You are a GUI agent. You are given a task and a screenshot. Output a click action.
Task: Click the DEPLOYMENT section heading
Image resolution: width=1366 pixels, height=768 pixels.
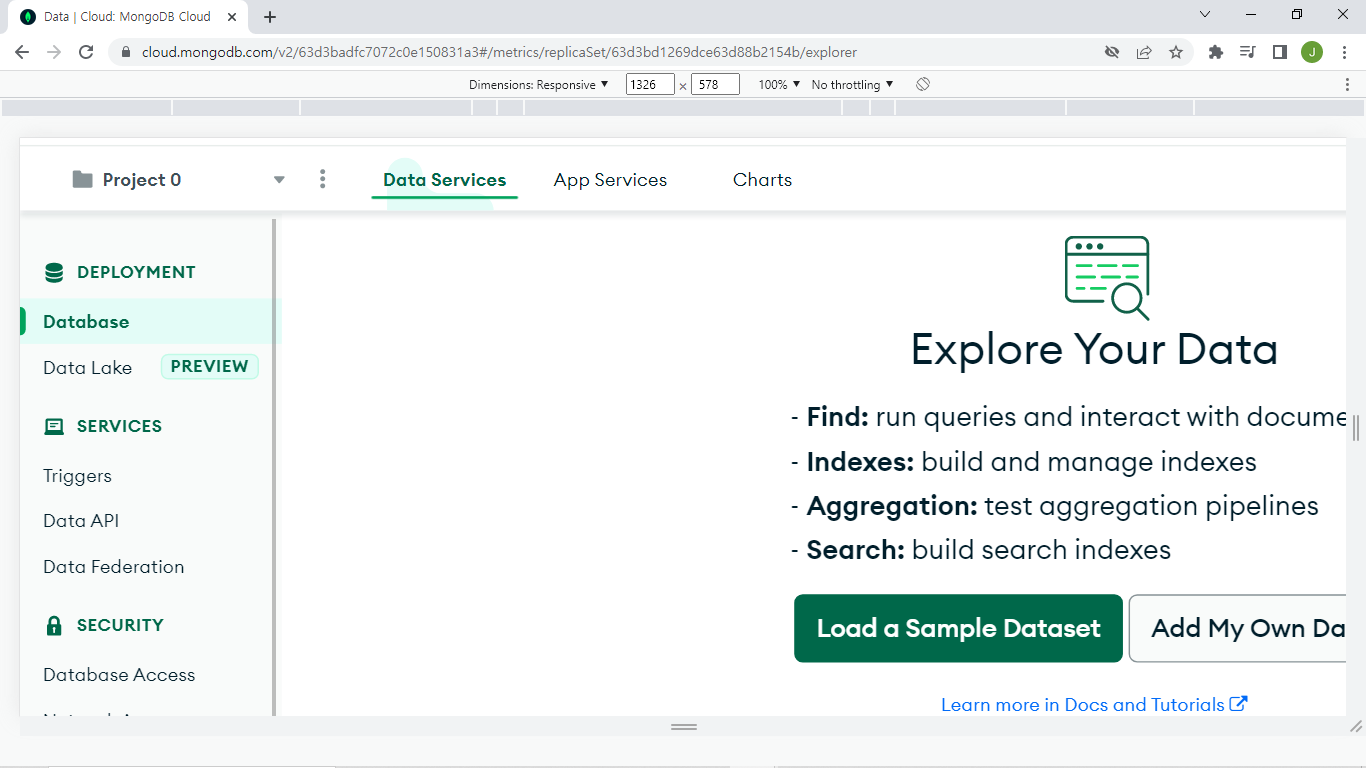(136, 272)
